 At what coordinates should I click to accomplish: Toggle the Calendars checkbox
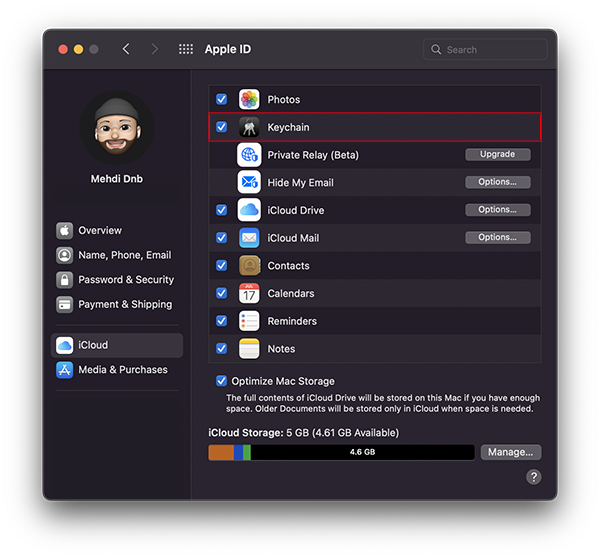[x=222, y=293]
